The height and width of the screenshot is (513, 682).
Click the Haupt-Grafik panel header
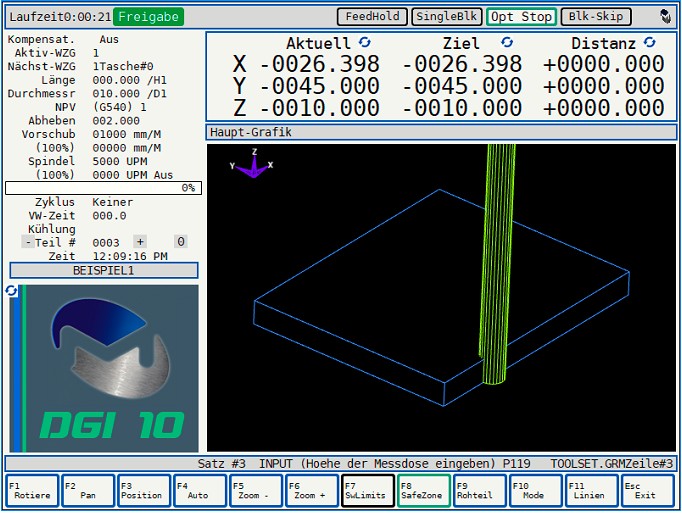(441, 132)
